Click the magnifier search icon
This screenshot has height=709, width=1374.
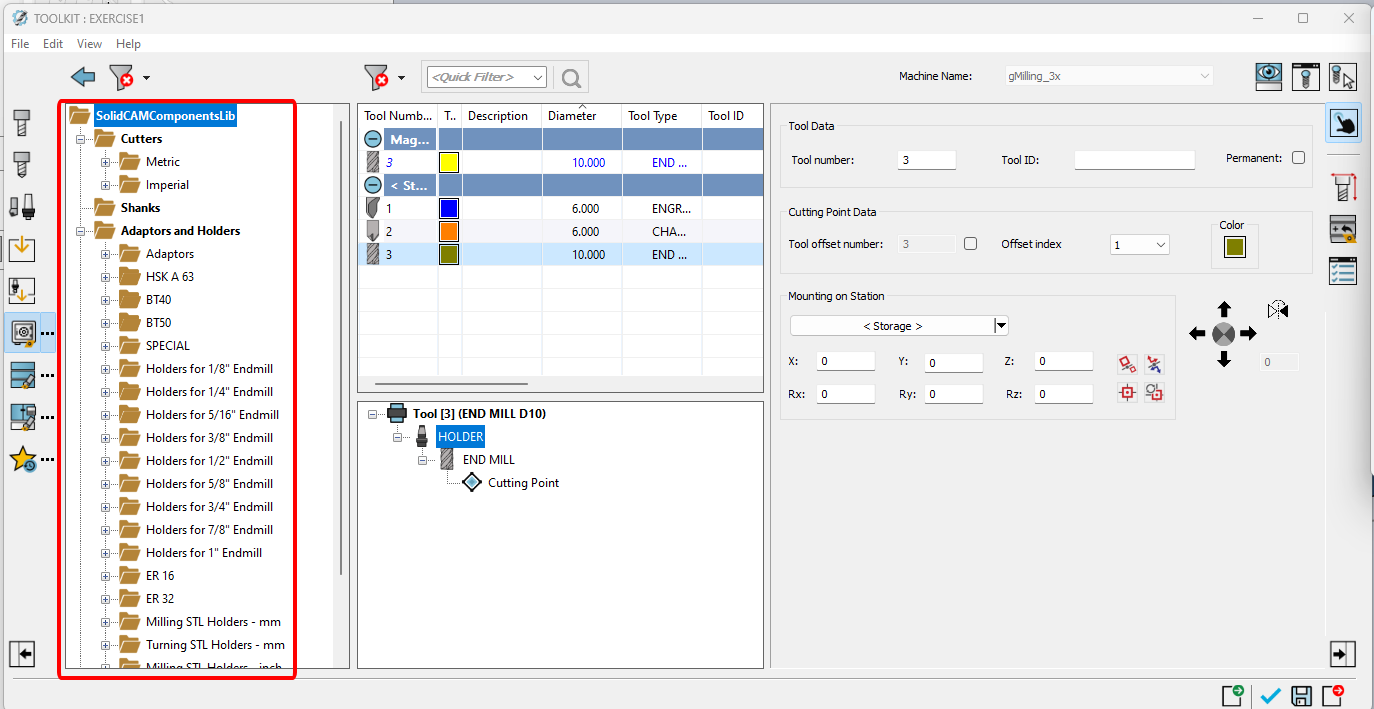click(x=571, y=77)
